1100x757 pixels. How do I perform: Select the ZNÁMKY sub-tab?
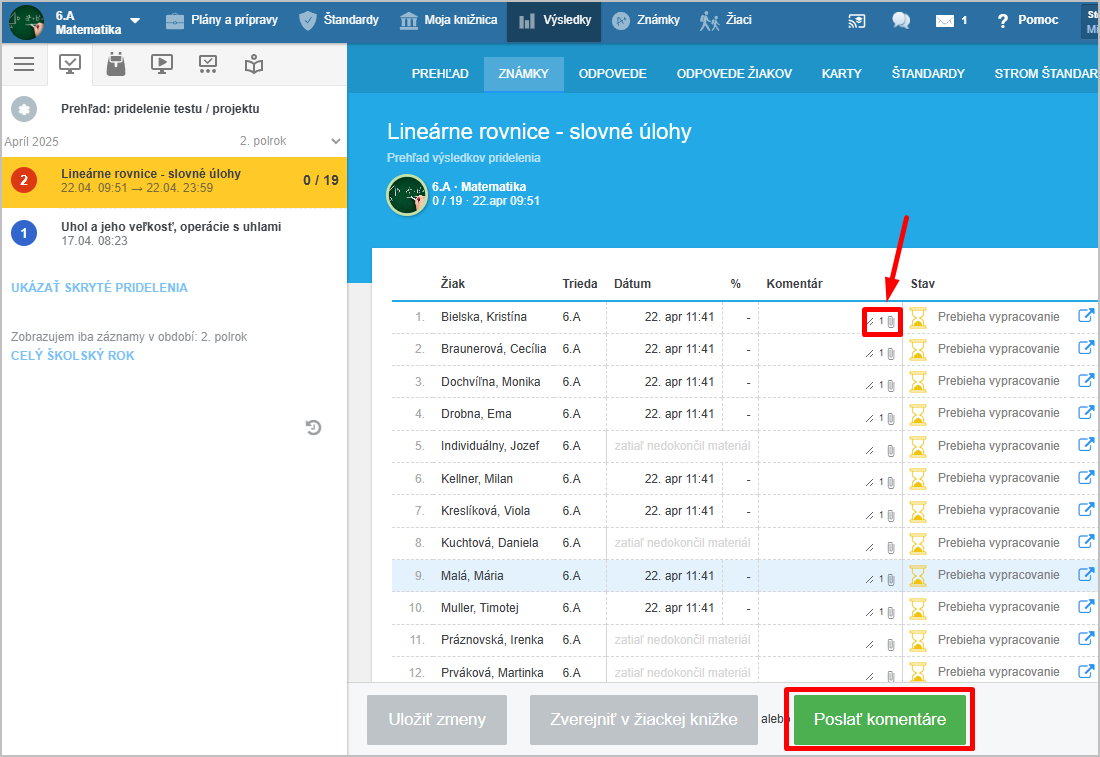(x=523, y=74)
